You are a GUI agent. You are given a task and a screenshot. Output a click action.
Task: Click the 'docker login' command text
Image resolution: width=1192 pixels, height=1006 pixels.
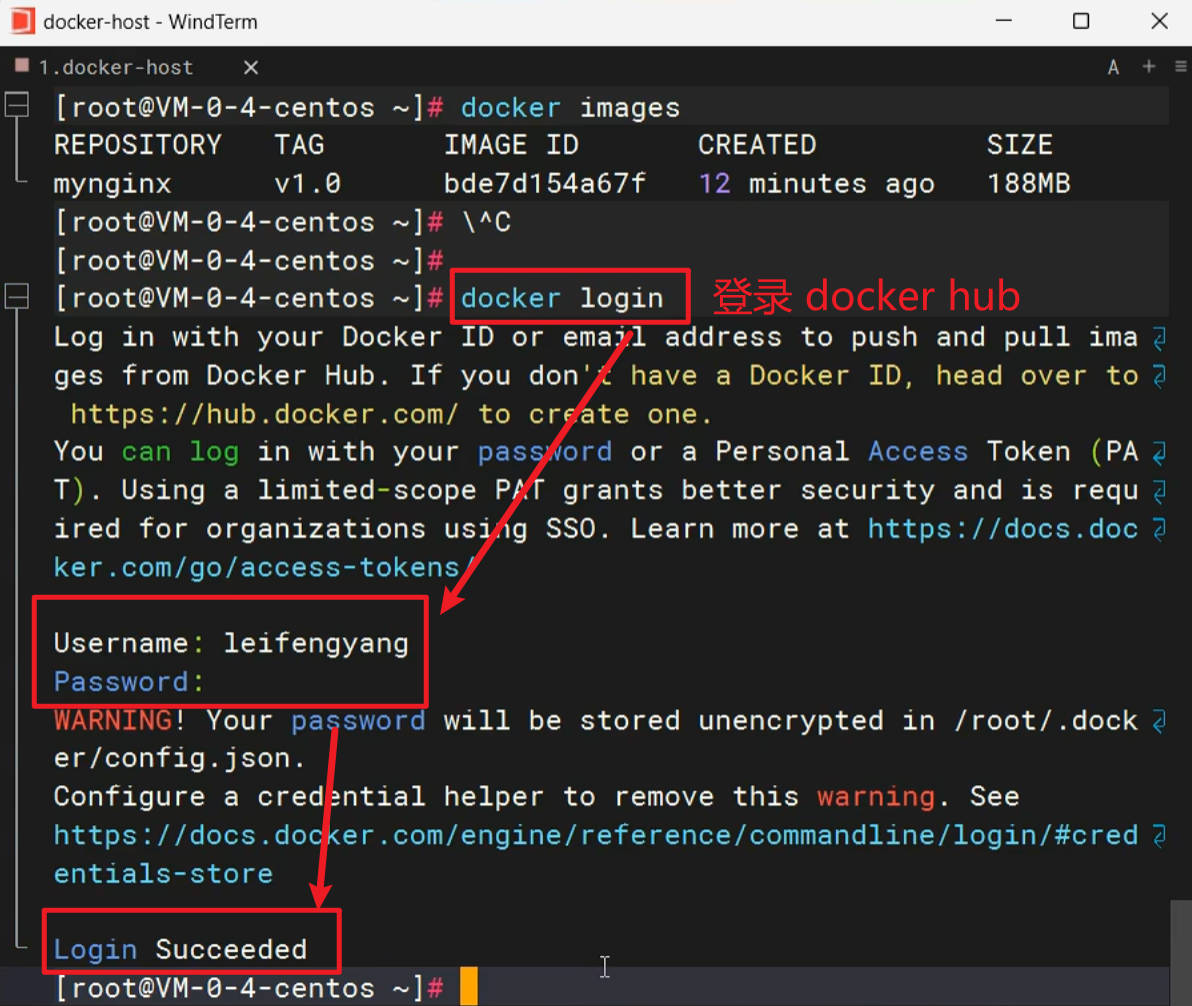click(x=562, y=298)
